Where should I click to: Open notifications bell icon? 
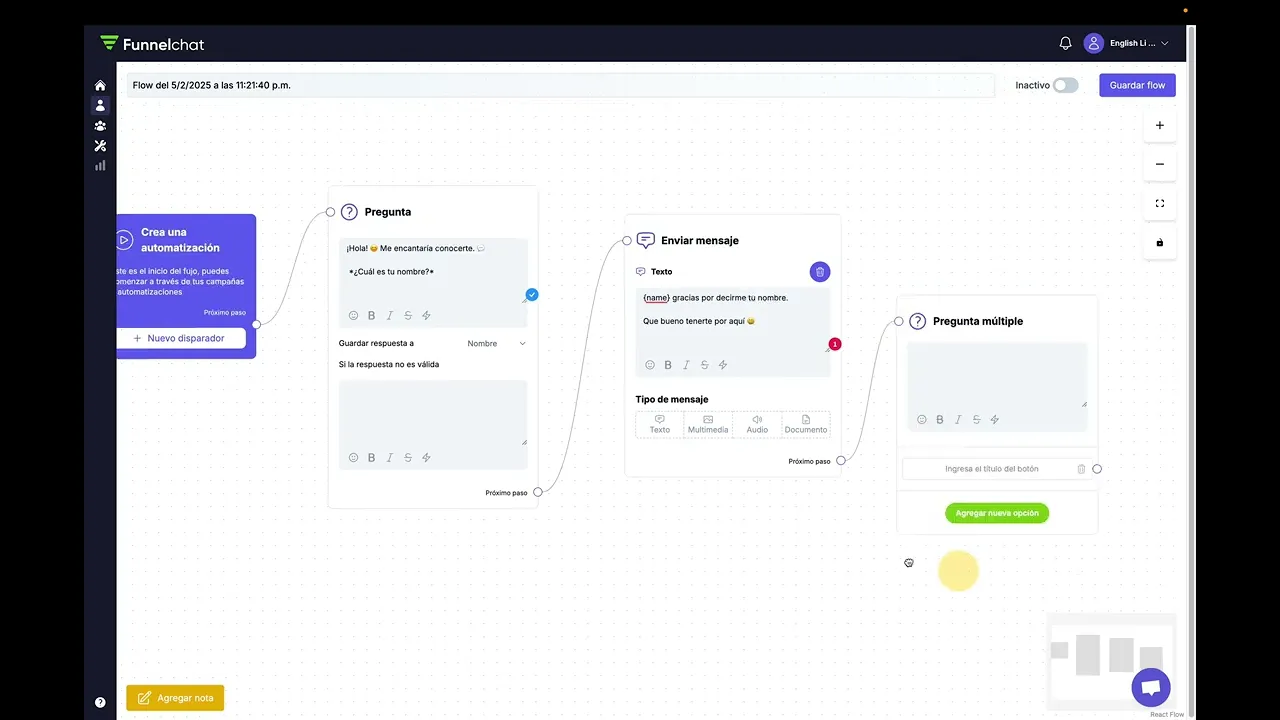click(1065, 43)
